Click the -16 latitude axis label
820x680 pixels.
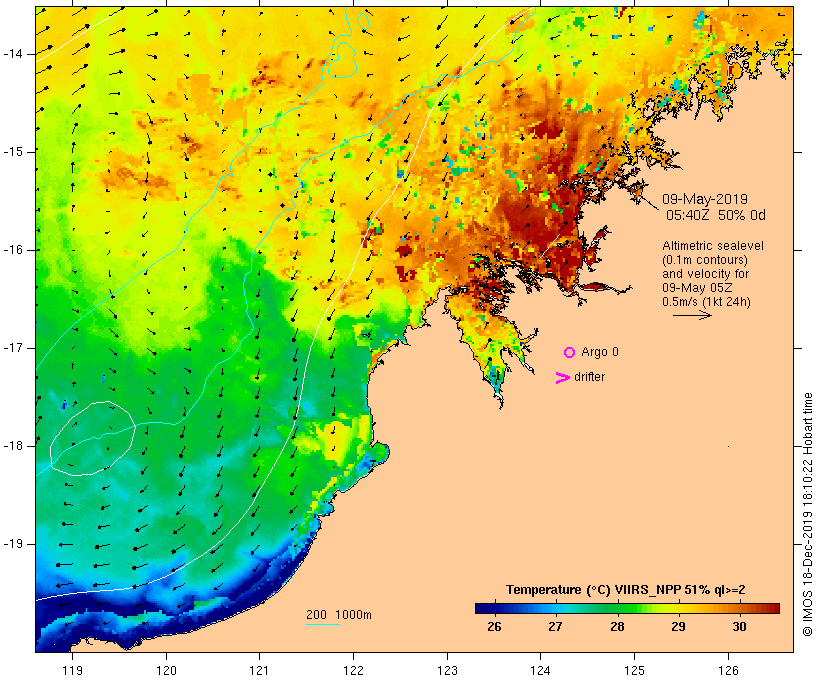[13, 250]
